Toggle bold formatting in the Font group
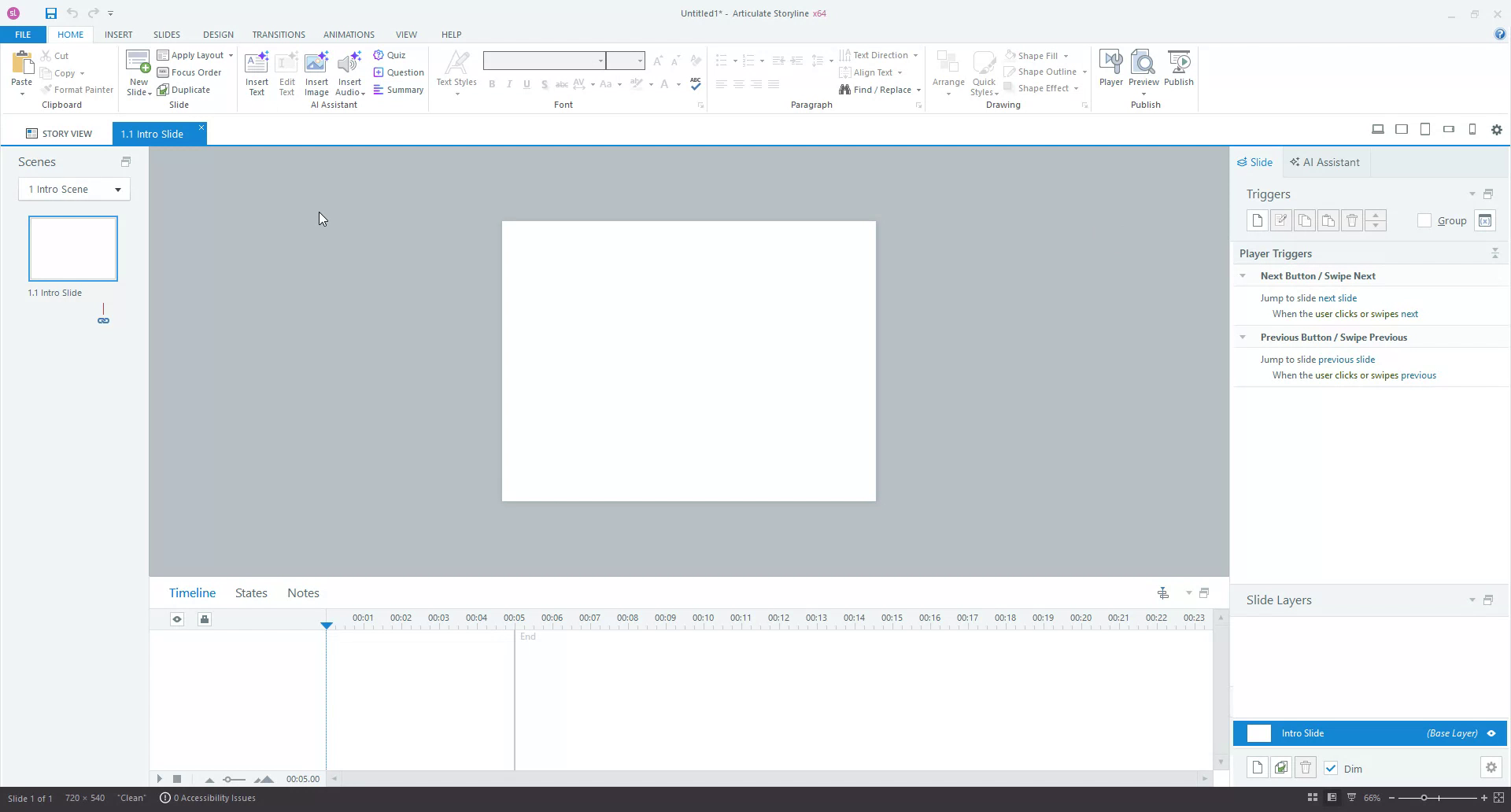This screenshot has height=812, width=1511. tap(492, 83)
